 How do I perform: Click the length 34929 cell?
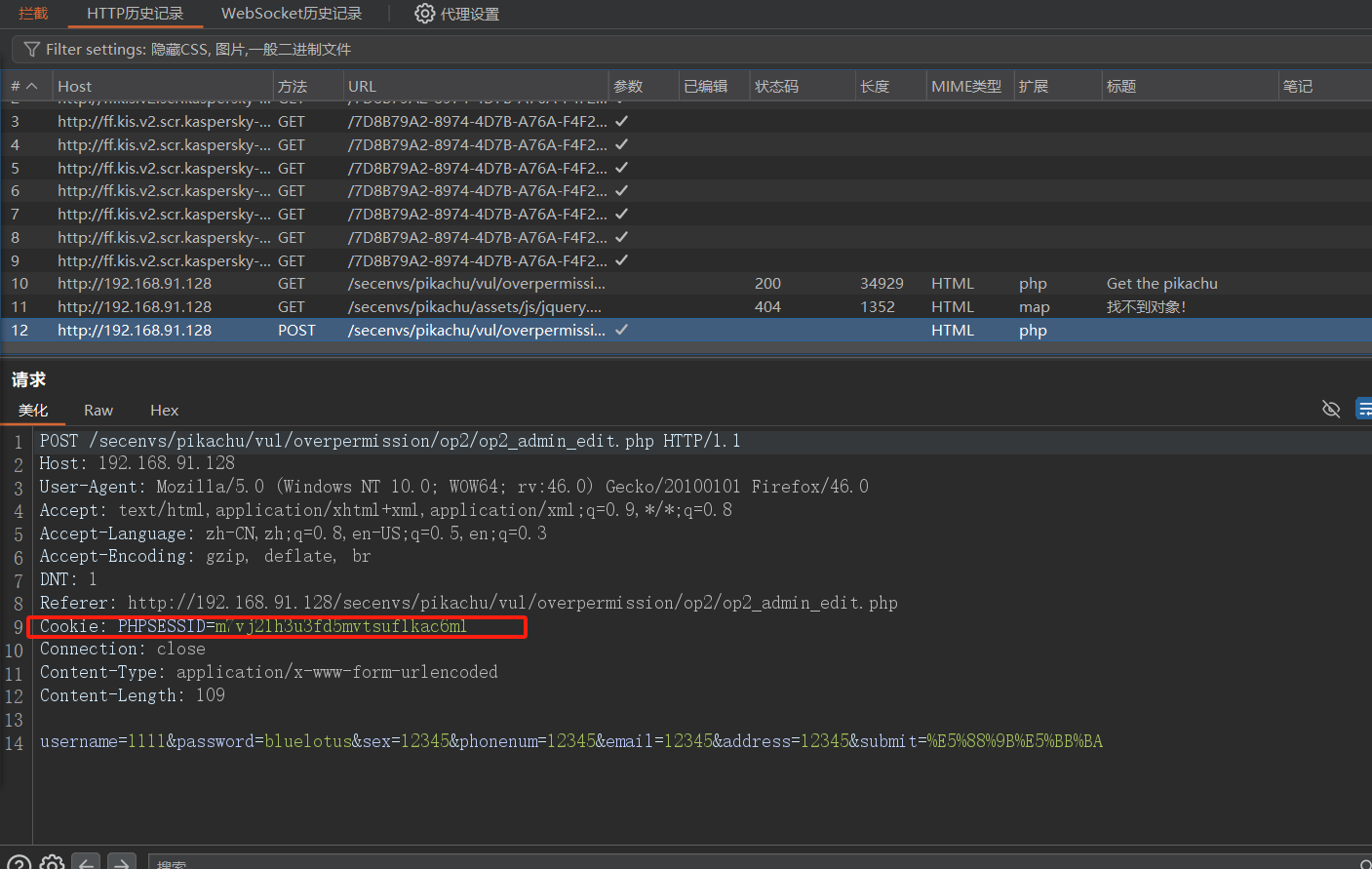point(882,284)
